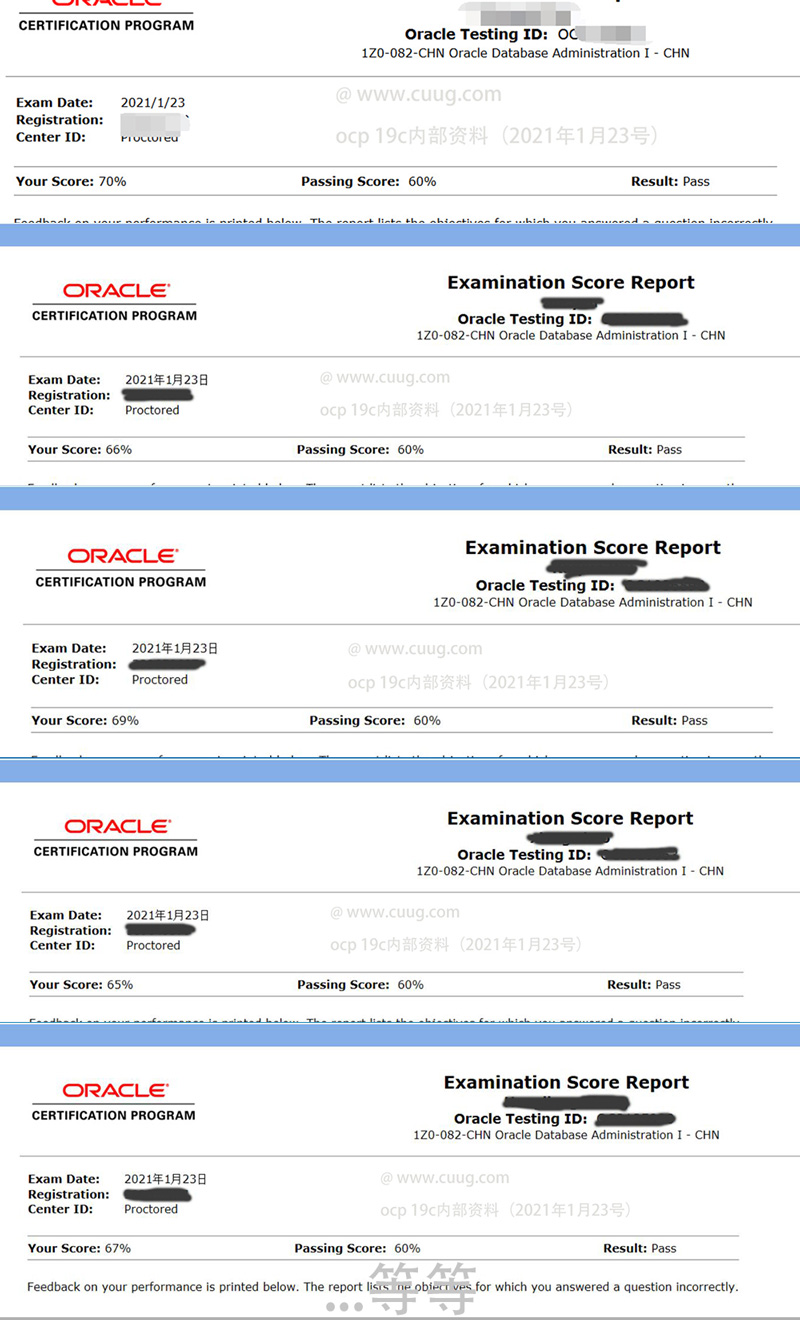Click date "2021年1月23日" in the 67% report
This screenshot has height=1320, width=800.
(165, 1179)
